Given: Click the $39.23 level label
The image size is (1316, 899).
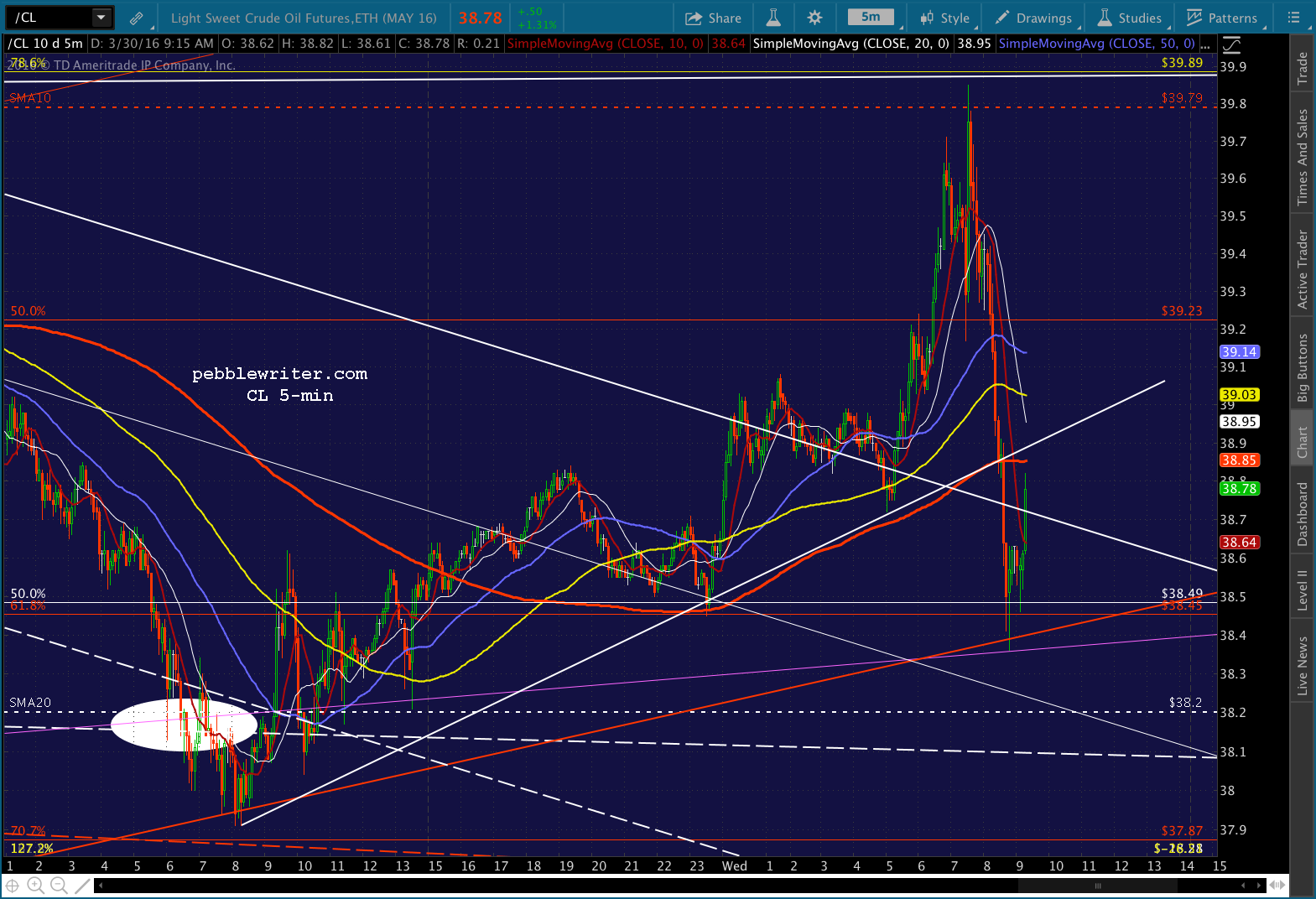Looking at the screenshot, I should point(1182,311).
